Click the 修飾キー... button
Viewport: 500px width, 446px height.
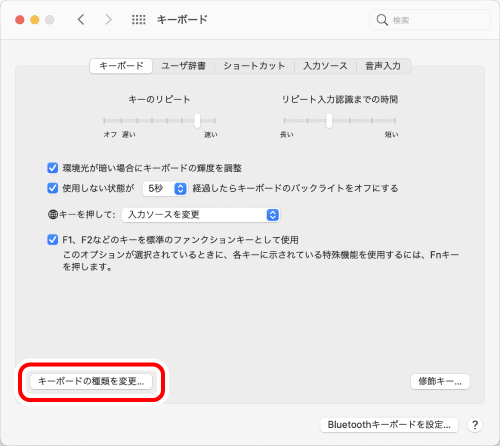440,381
